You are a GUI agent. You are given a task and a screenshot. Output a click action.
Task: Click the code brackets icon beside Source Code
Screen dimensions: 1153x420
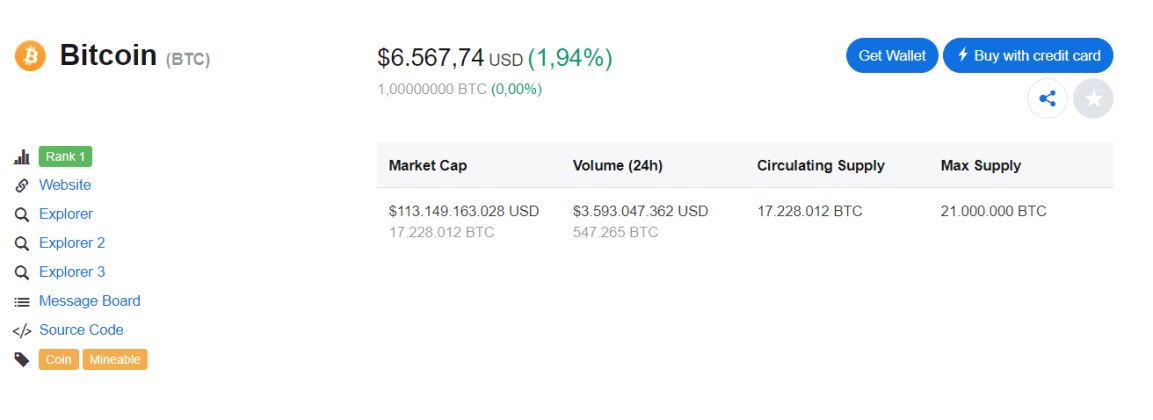22,330
